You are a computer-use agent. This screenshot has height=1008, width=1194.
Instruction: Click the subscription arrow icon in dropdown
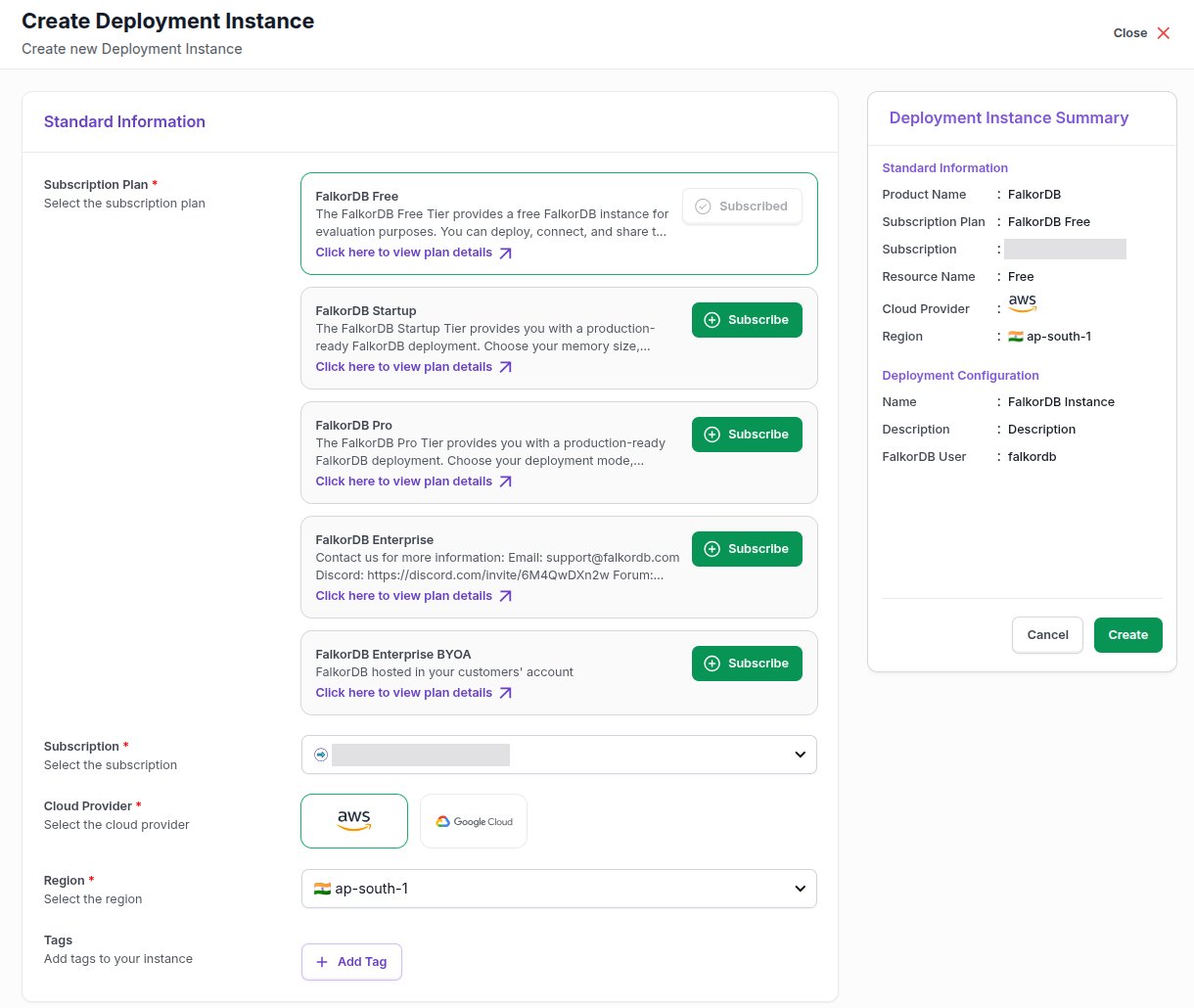pyautogui.click(x=321, y=755)
